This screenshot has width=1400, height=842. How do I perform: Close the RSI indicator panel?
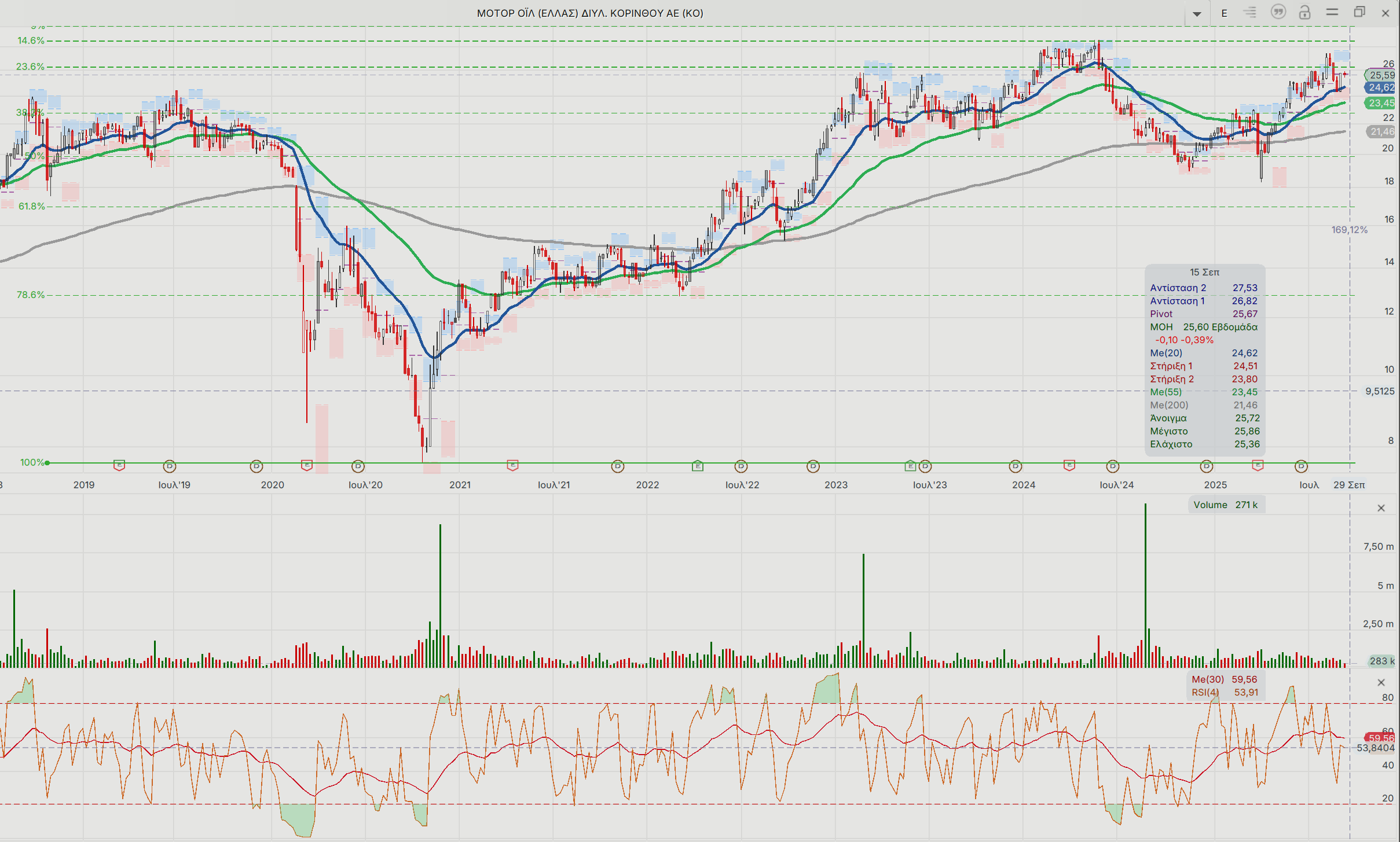1381,682
